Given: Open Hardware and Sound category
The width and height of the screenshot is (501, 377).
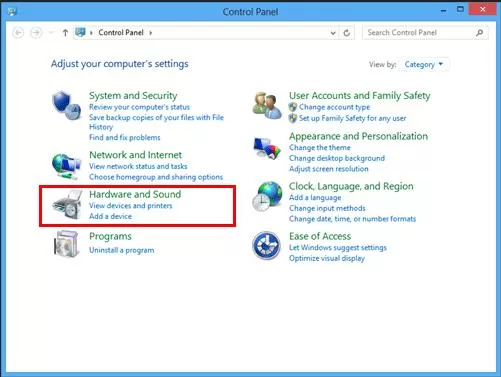Looking at the screenshot, I should click(135, 194).
